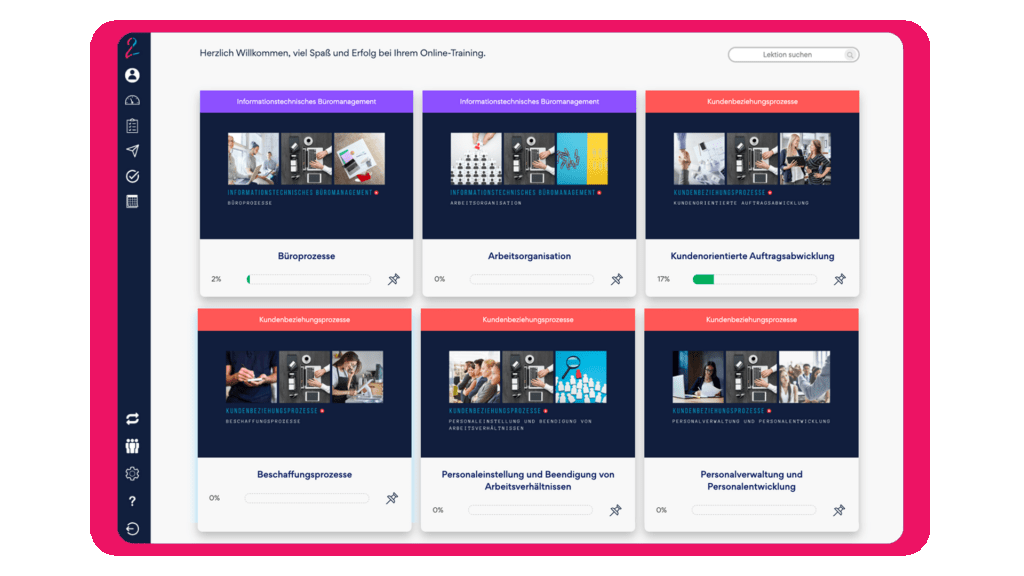The image size is (1024, 576).
Task: Click the question mark help icon
Action: (x=131, y=497)
